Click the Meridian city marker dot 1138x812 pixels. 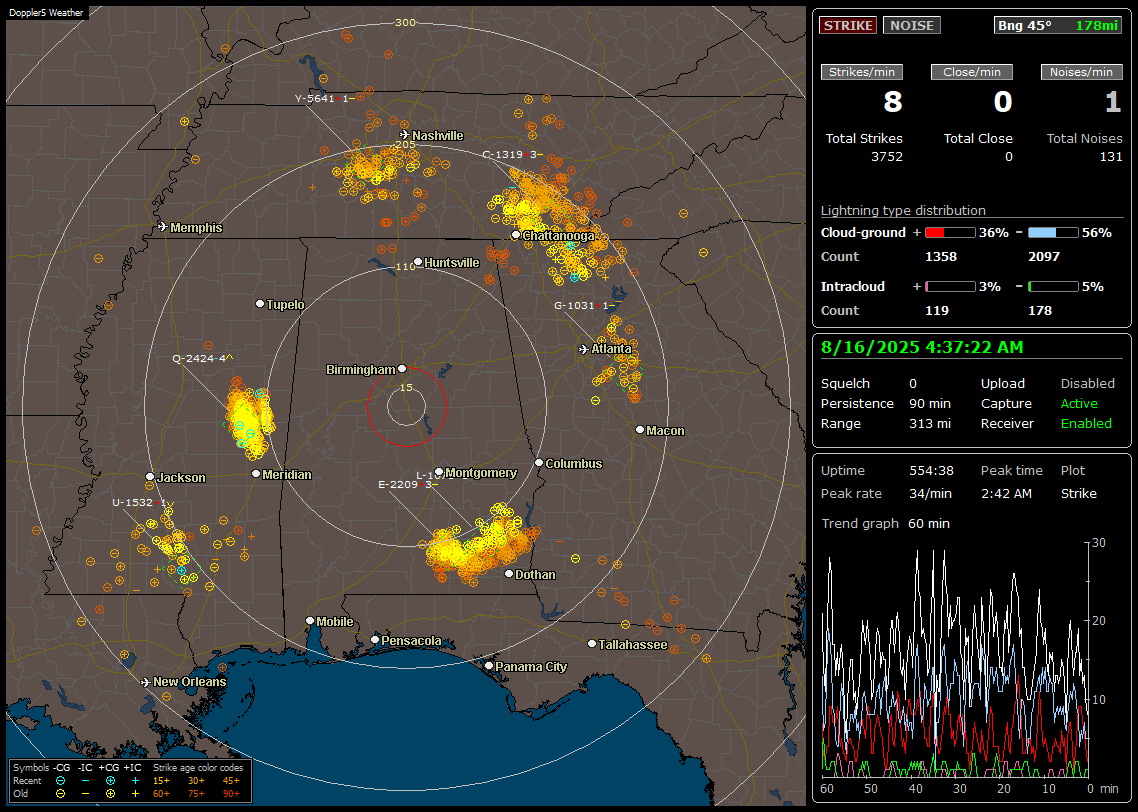point(255,474)
